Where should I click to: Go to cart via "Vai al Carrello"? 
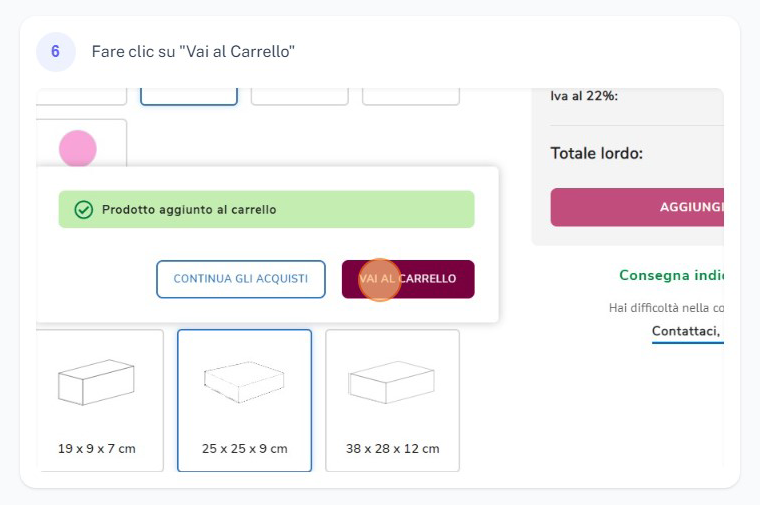point(408,279)
